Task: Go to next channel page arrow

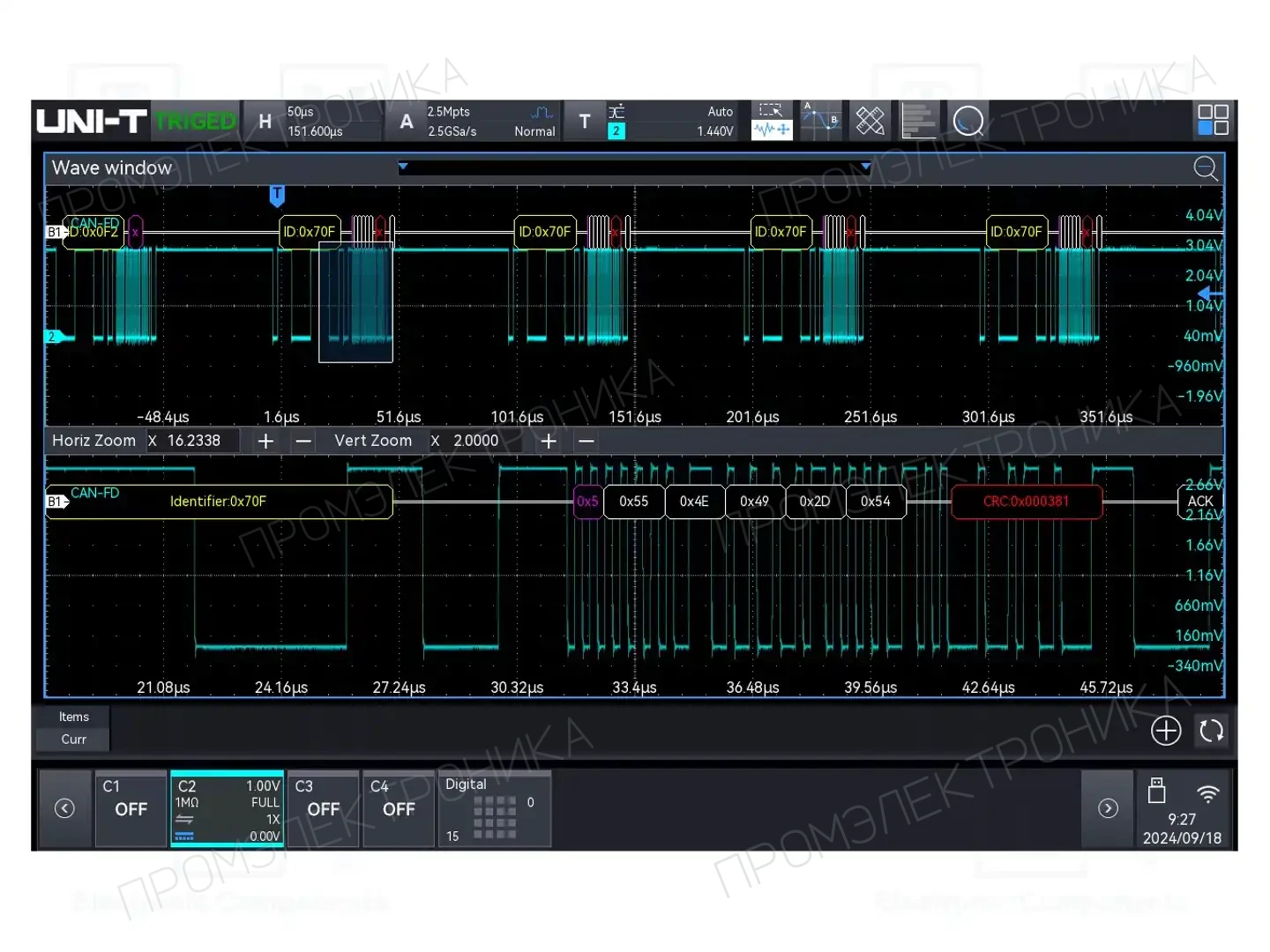Action: (x=1108, y=808)
